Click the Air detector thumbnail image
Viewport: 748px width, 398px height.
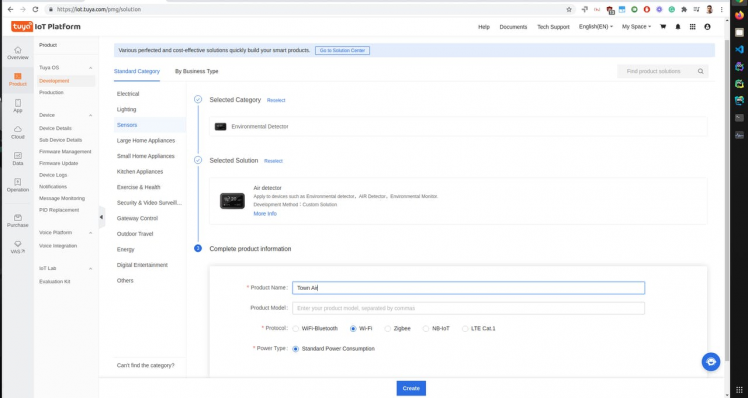pyautogui.click(x=232, y=201)
